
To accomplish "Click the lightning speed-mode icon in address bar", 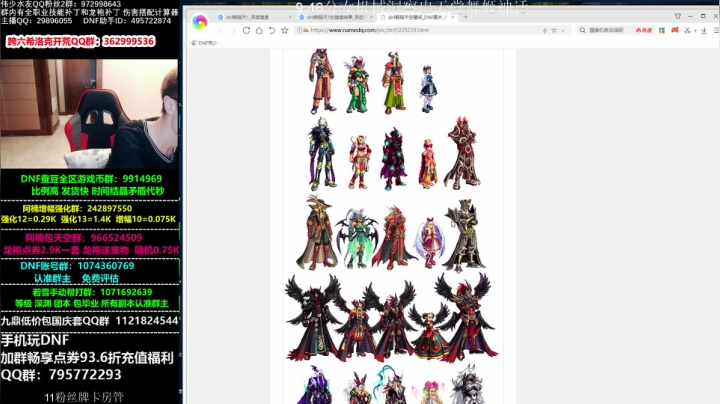I will click(545, 30).
